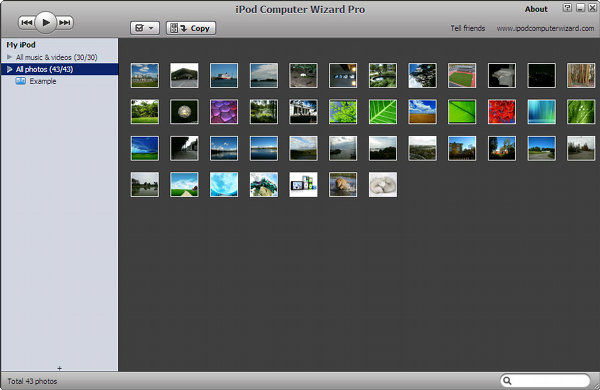Select the purple scales texture thumbnail

(224, 112)
